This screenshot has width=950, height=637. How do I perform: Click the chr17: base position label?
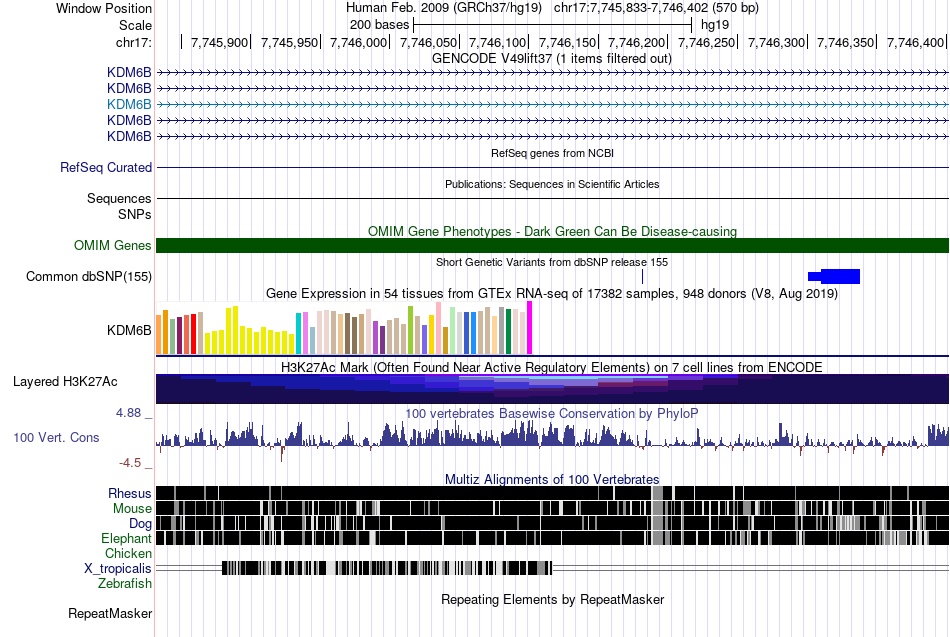click(x=134, y=42)
